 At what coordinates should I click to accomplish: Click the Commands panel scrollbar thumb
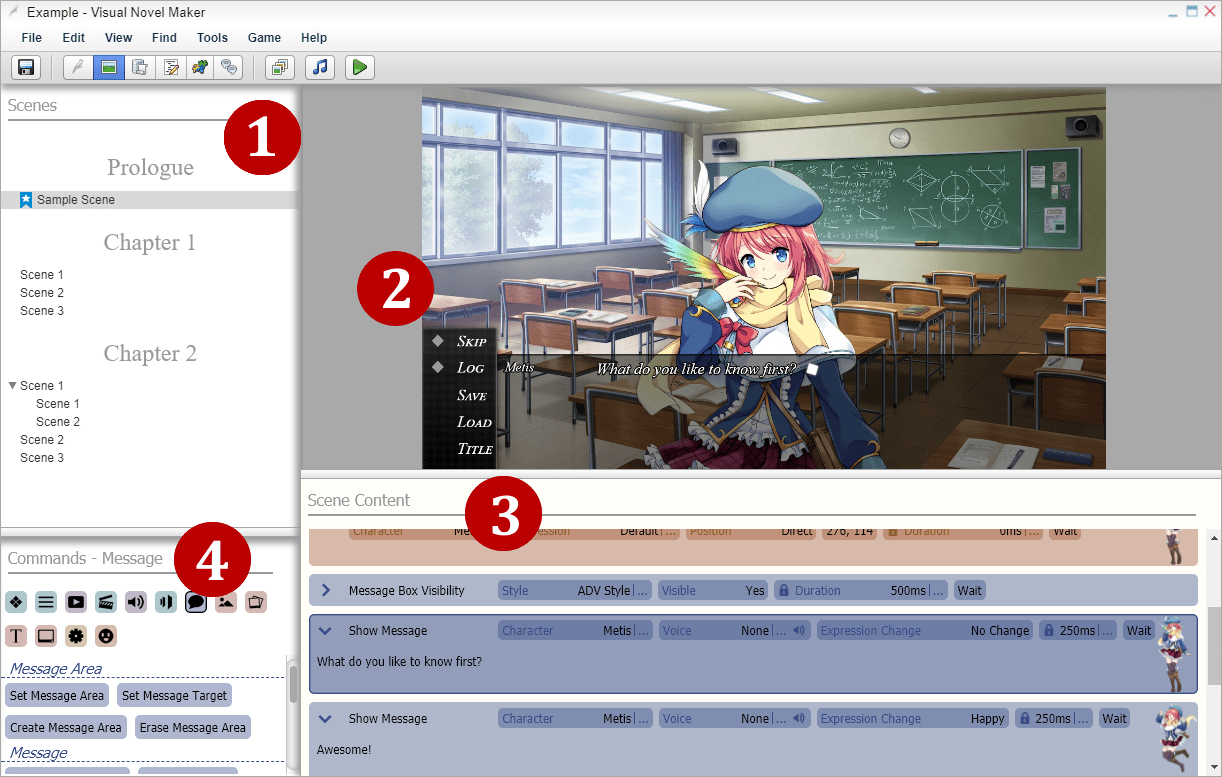click(x=293, y=686)
